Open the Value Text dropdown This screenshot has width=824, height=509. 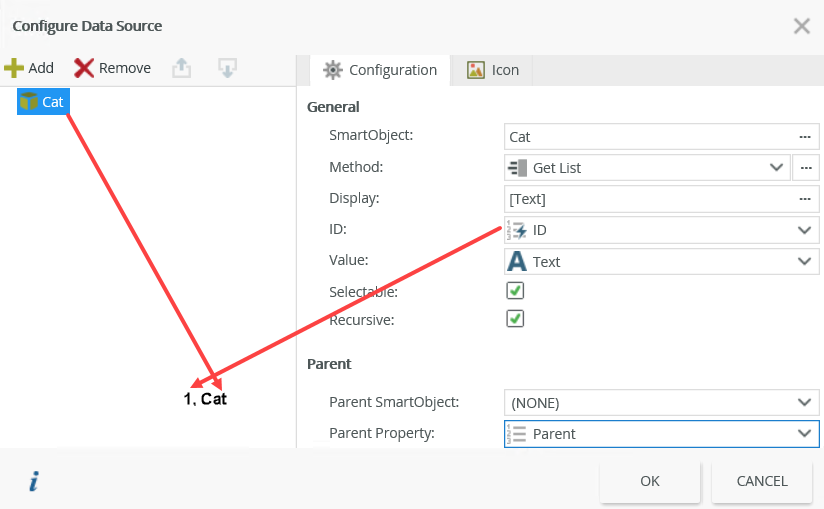[804, 261]
